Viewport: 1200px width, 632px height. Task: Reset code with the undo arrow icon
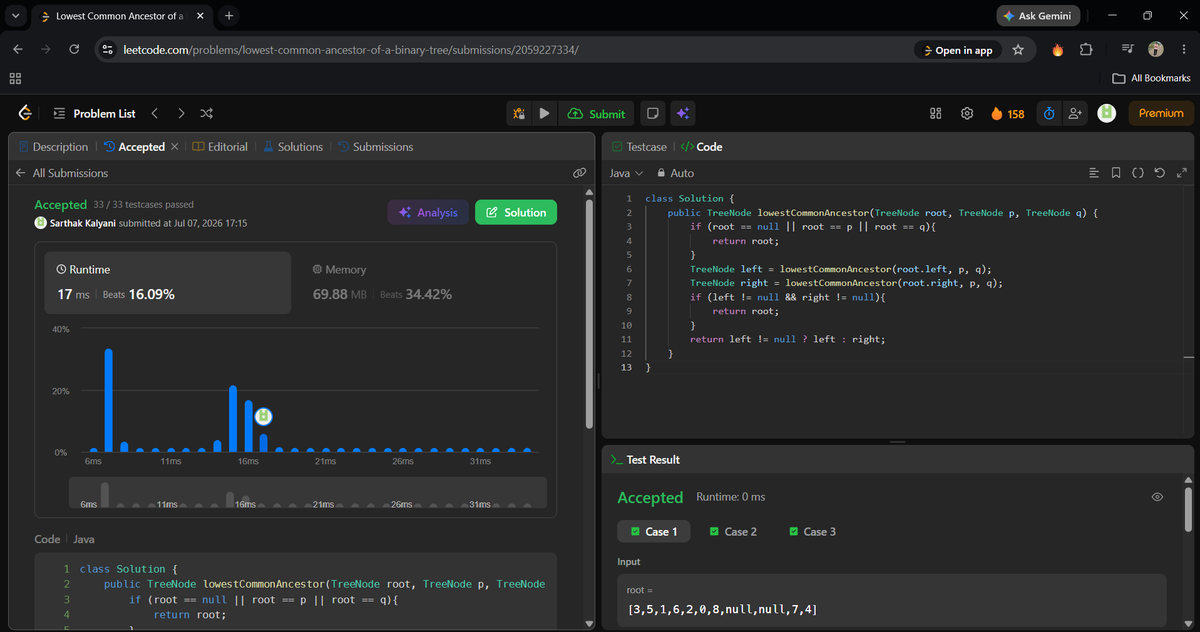[1160, 173]
